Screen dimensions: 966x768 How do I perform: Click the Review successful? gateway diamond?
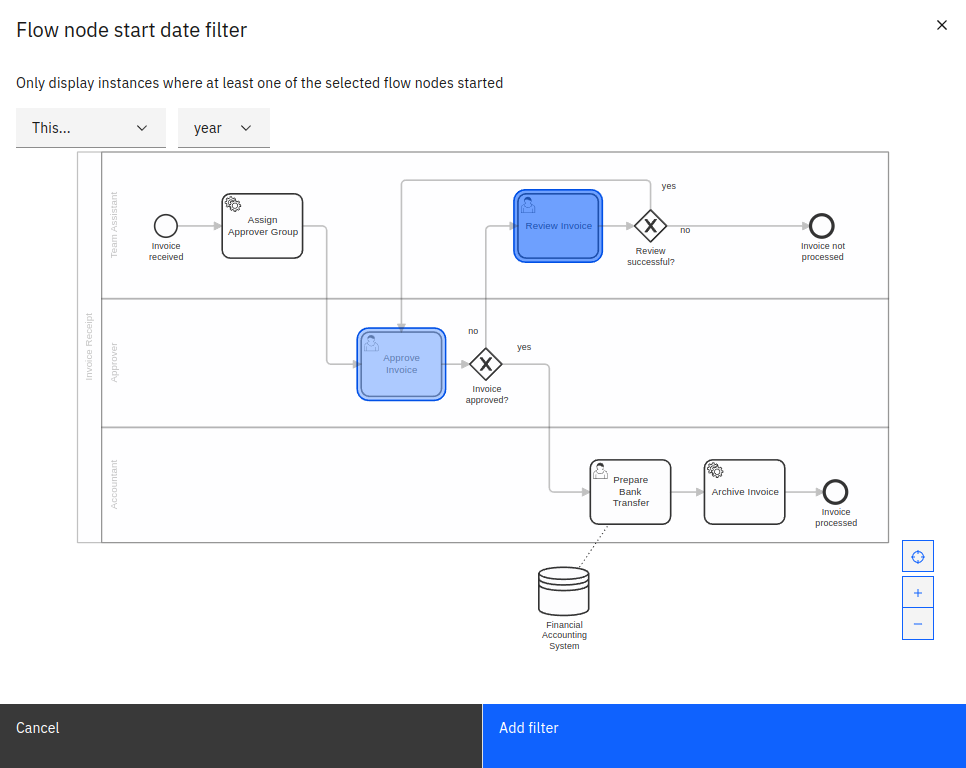click(652, 226)
